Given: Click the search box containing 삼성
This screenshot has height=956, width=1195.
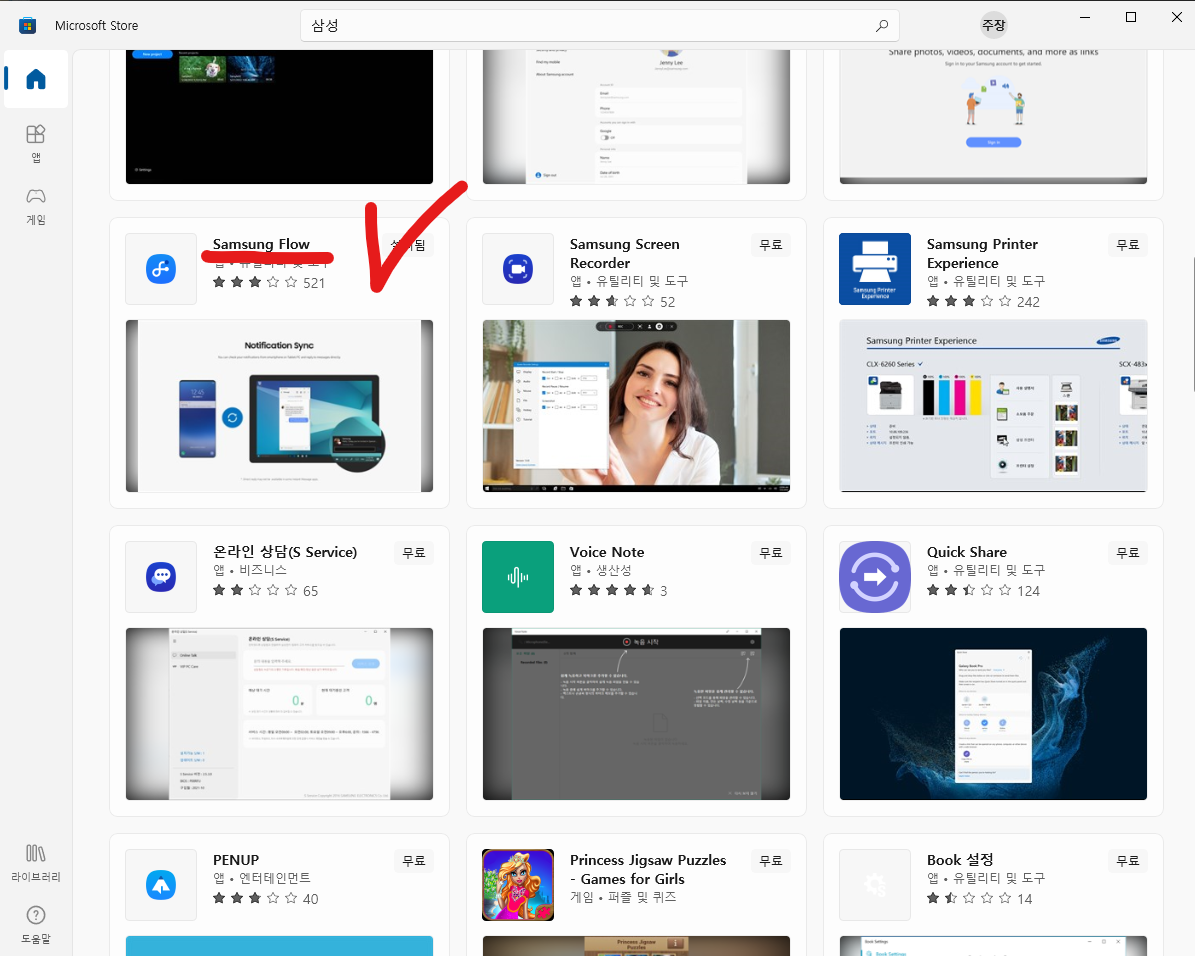Looking at the screenshot, I should (x=600, y=26).
